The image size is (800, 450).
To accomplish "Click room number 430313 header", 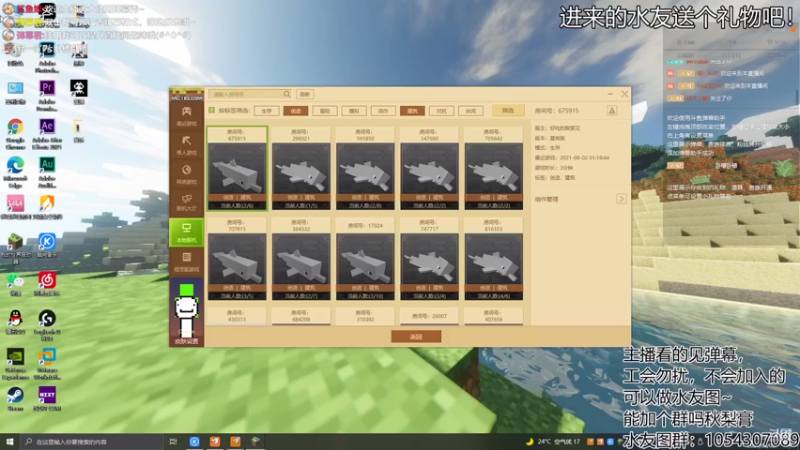I will coord(237,316).
